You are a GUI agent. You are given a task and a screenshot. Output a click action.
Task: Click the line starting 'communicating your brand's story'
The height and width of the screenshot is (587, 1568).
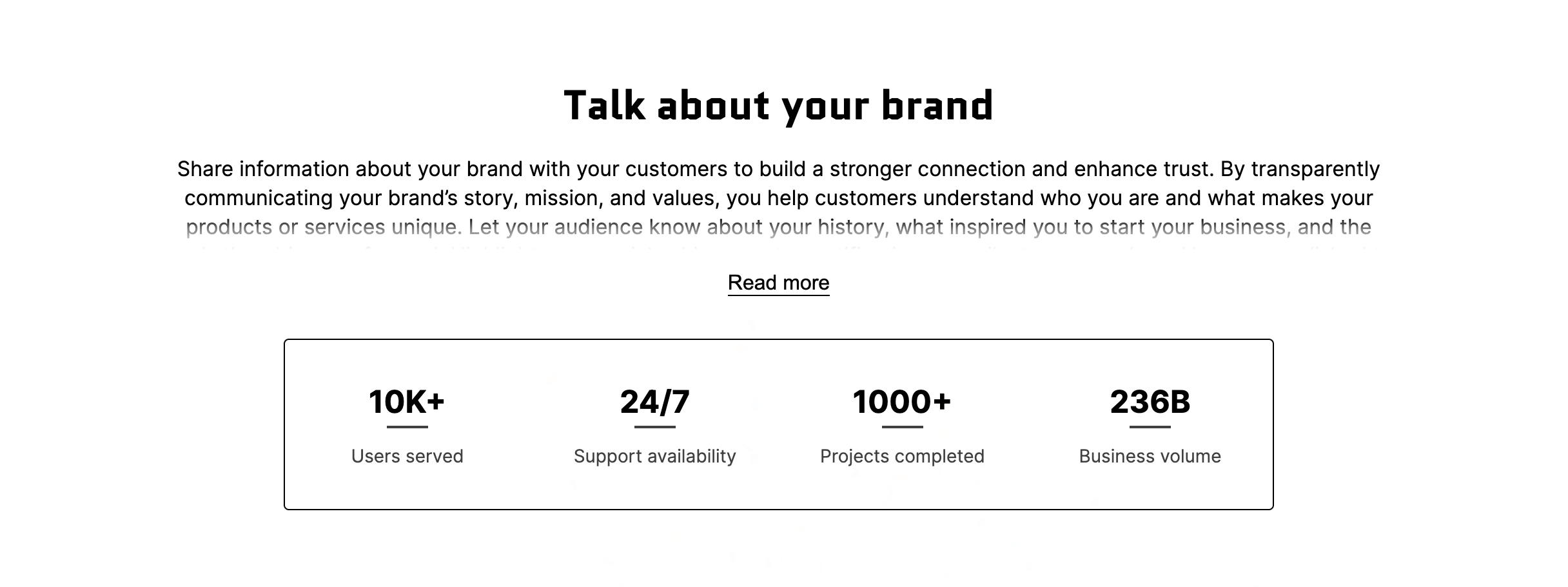778,198
